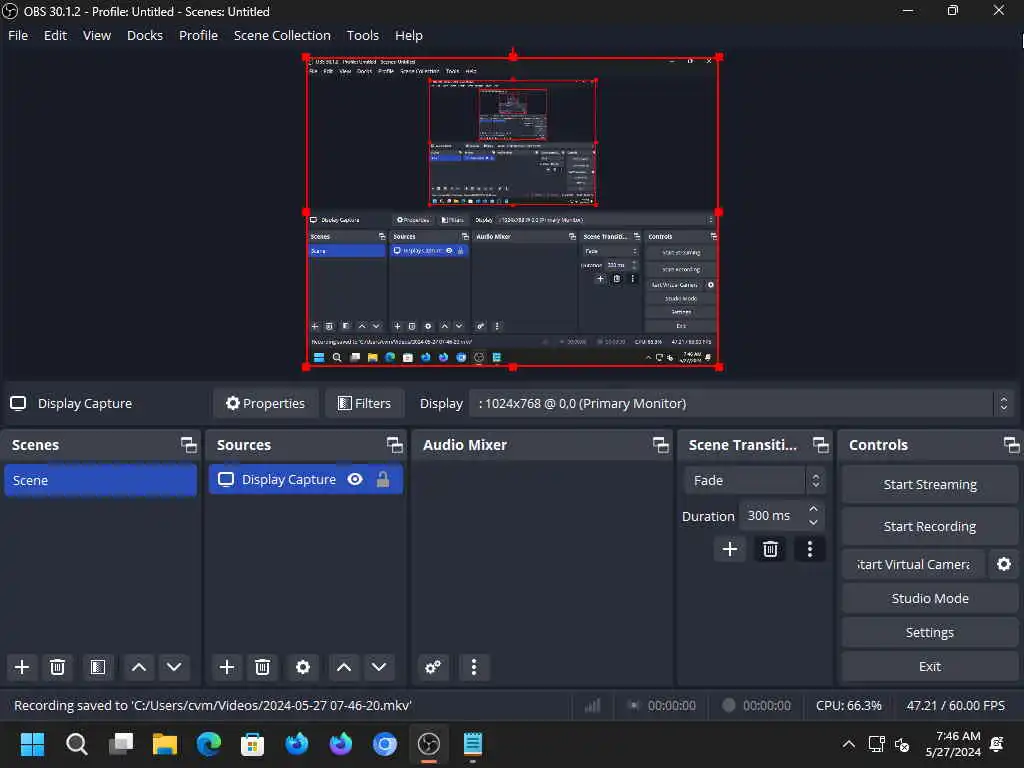Click the preview canvas display capture
The height and width of the screenshot is (768, 1024).
(x=513, y=212)
